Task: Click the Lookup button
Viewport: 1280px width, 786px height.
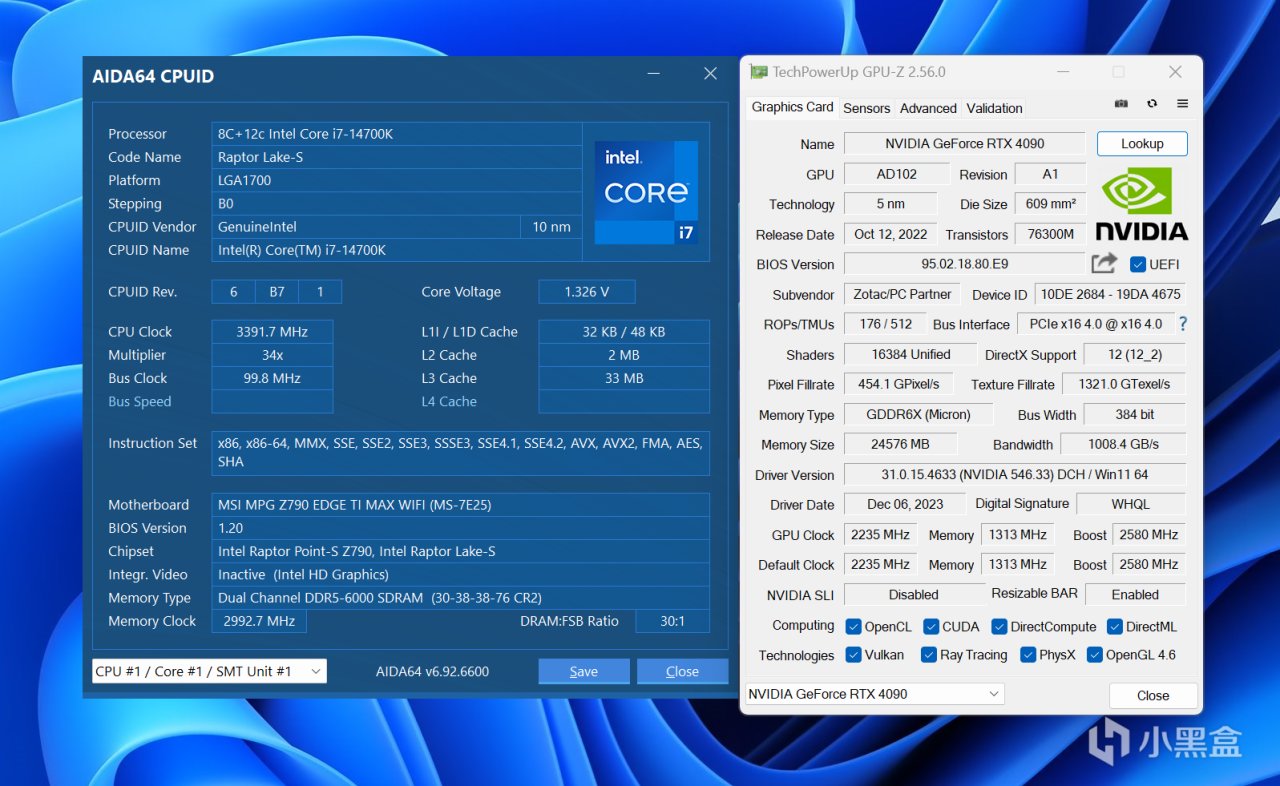Action: [x=1142, y=144]
